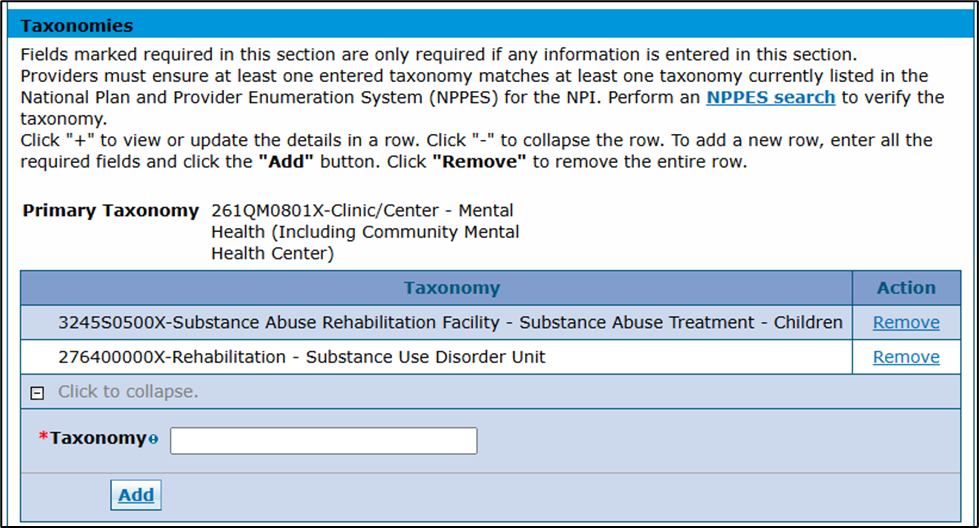979x528 pixels.
Task: Select the 276400000X Substance Use Disorder Unit row
Action: [x=302, y=357]
